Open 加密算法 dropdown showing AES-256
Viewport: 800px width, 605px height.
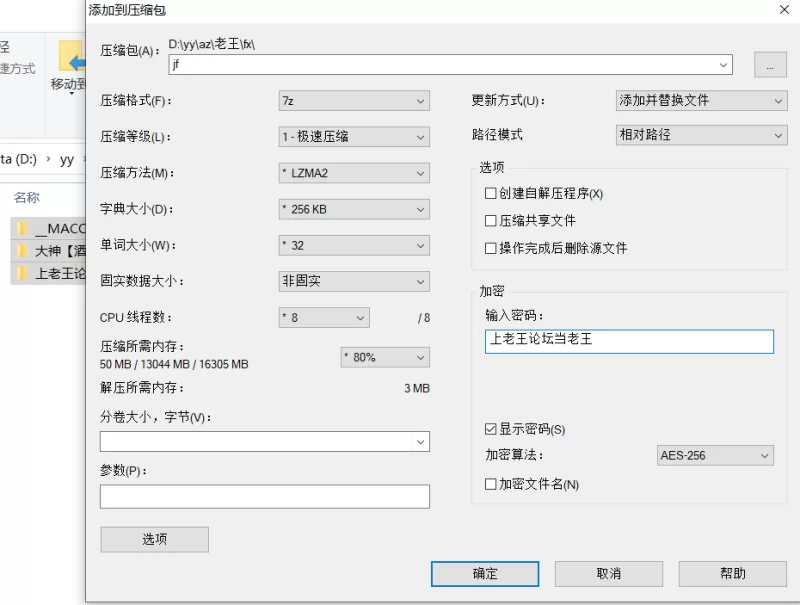pyautogui.click(x=715, y=456)
